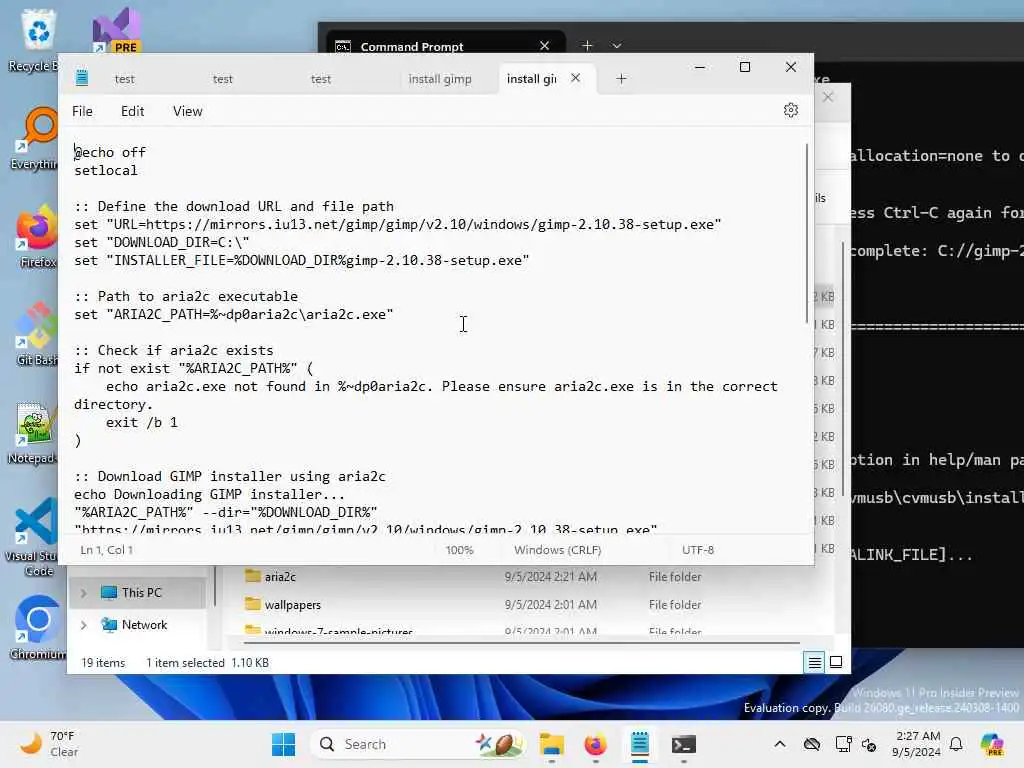
Task: Open the Edit menu in Notepad
Action: (133, 111)
